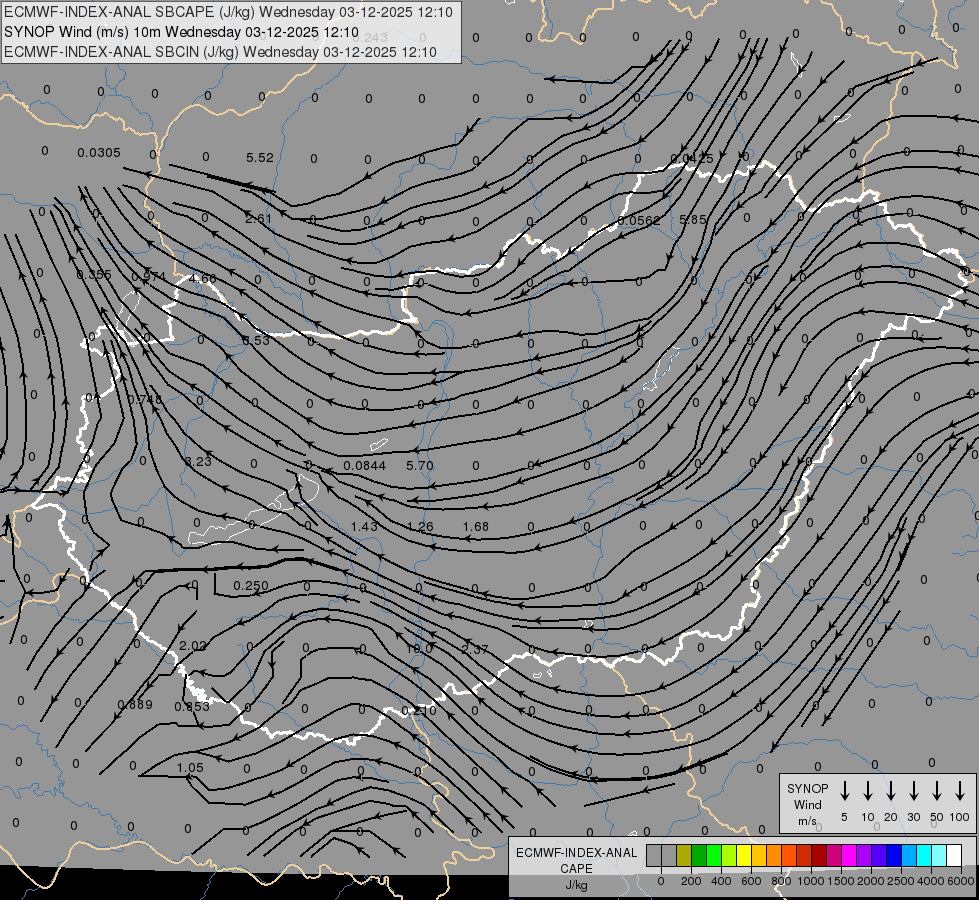Click the 50 m/s wind arrow in legend

(x=937, y=791)
